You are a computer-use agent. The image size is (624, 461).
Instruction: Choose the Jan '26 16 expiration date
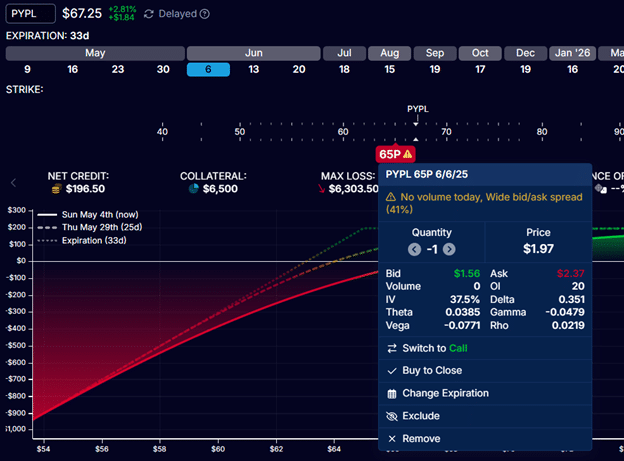[x=572, y=69]
